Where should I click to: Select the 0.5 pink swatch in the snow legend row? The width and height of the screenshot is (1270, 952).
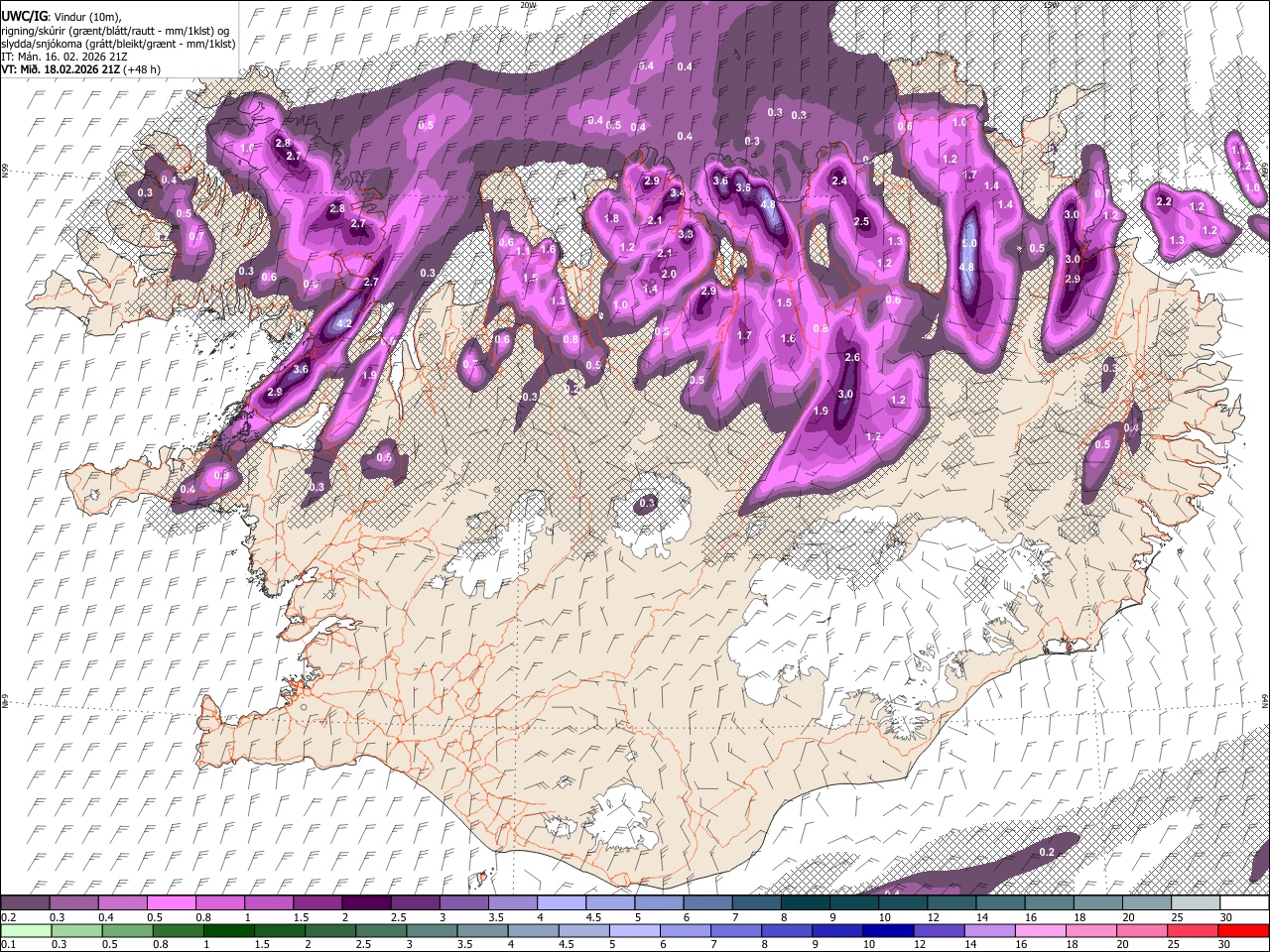[171, 902]
